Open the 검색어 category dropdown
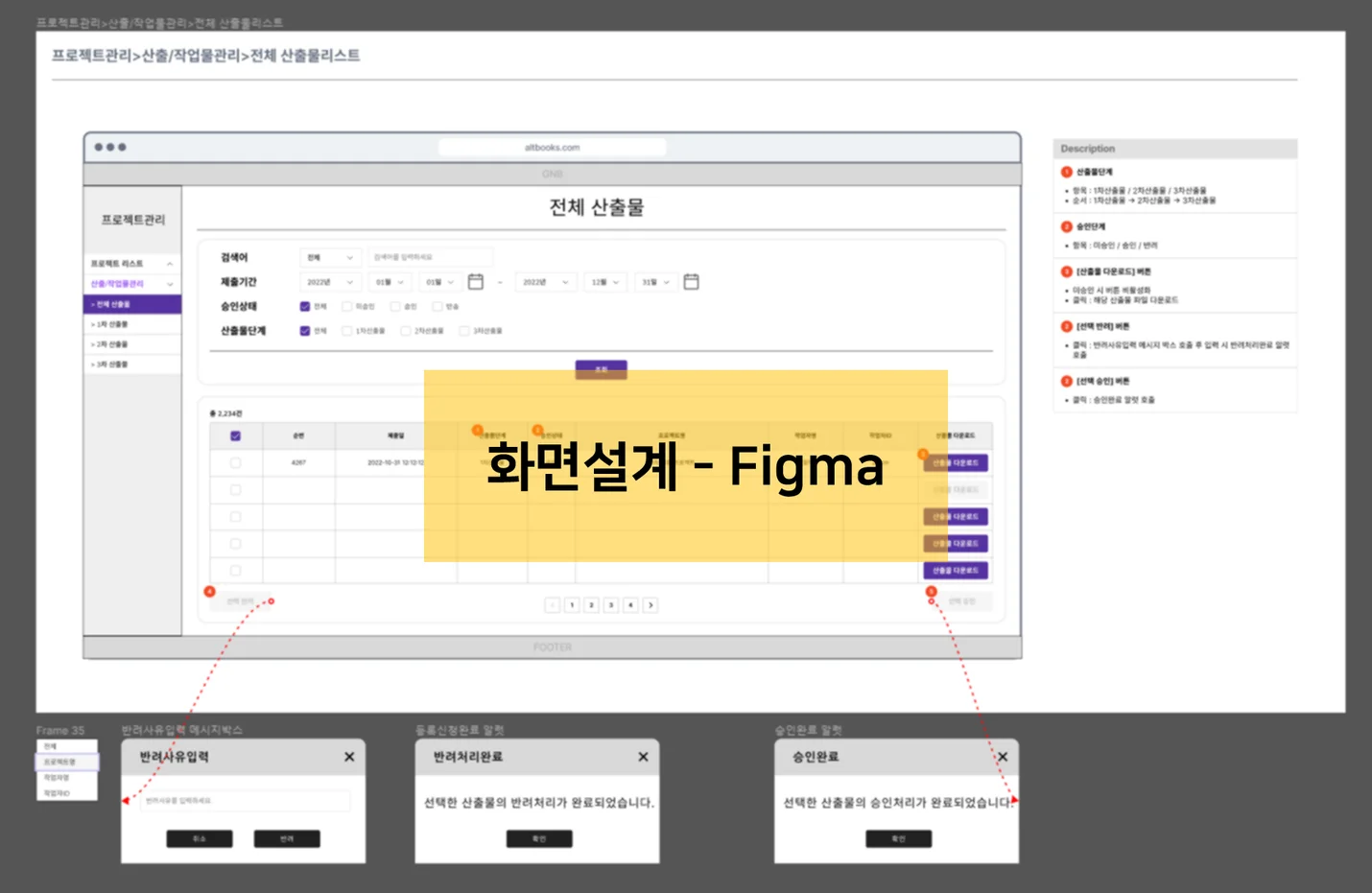The height and width of the screenshot is (893, 1372). (x=330, y=257)
